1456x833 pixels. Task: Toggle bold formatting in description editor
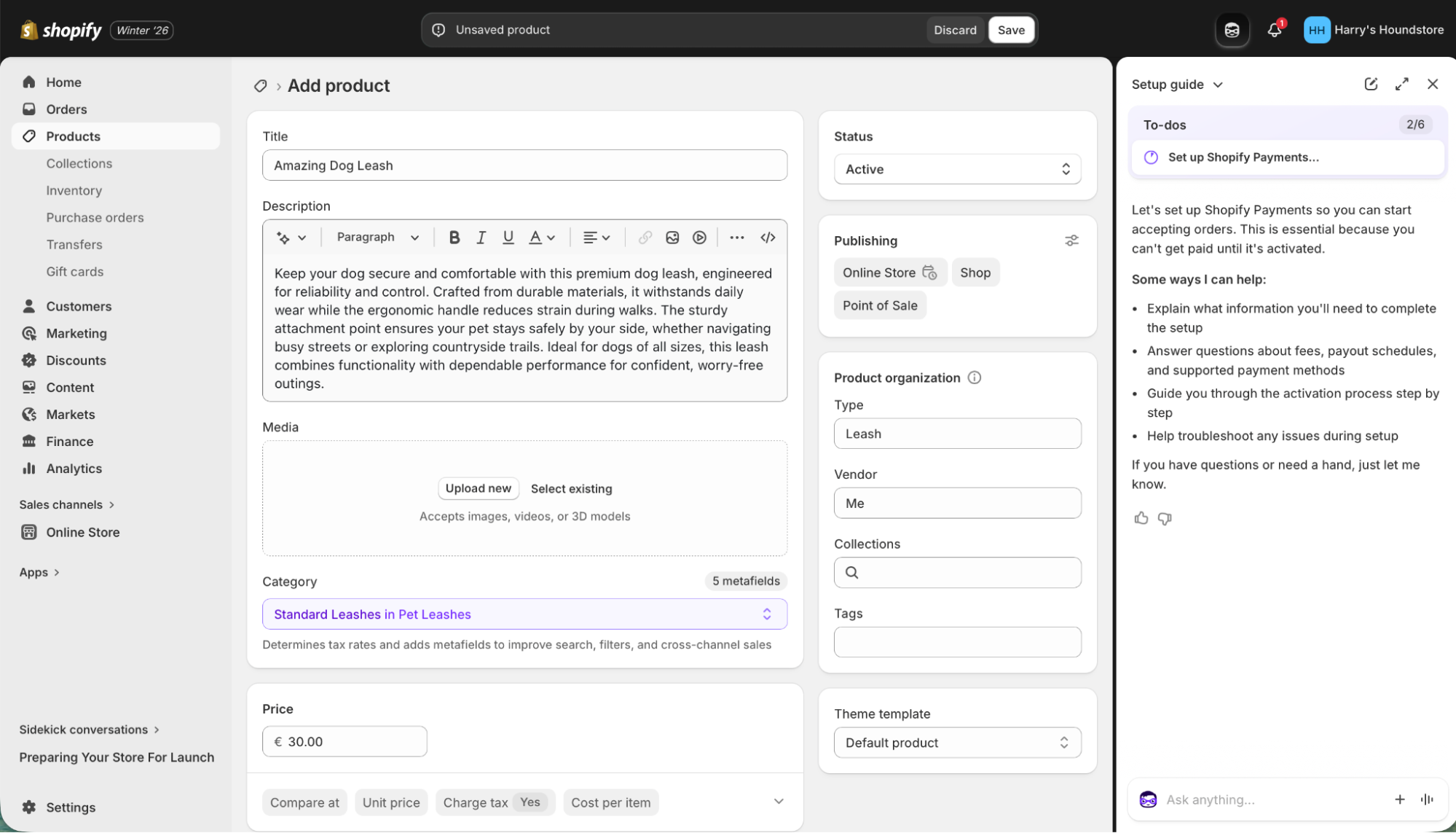454,238
